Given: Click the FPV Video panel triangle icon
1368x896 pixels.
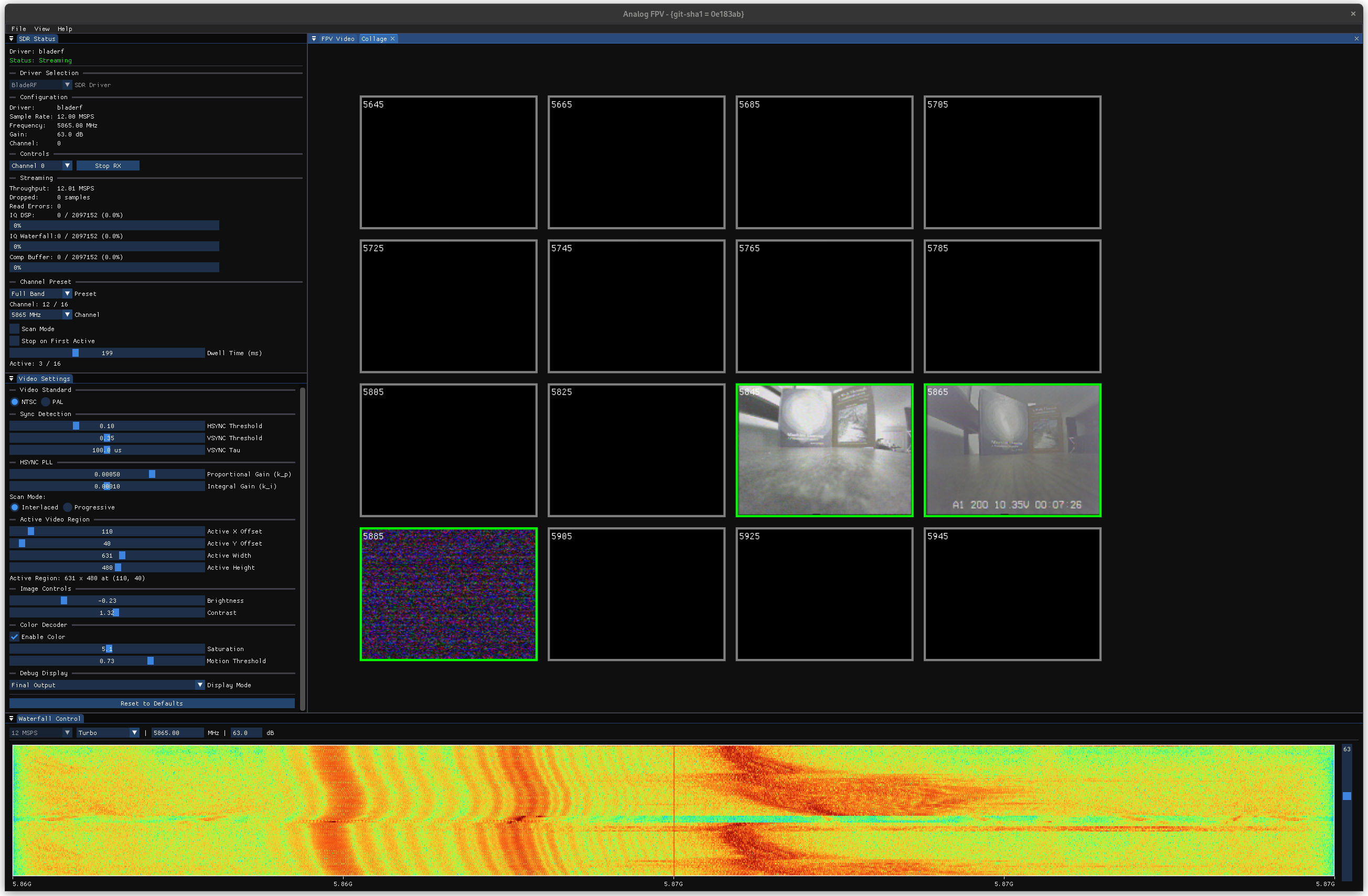Looking at the screenshot, I should pos(314,38).
